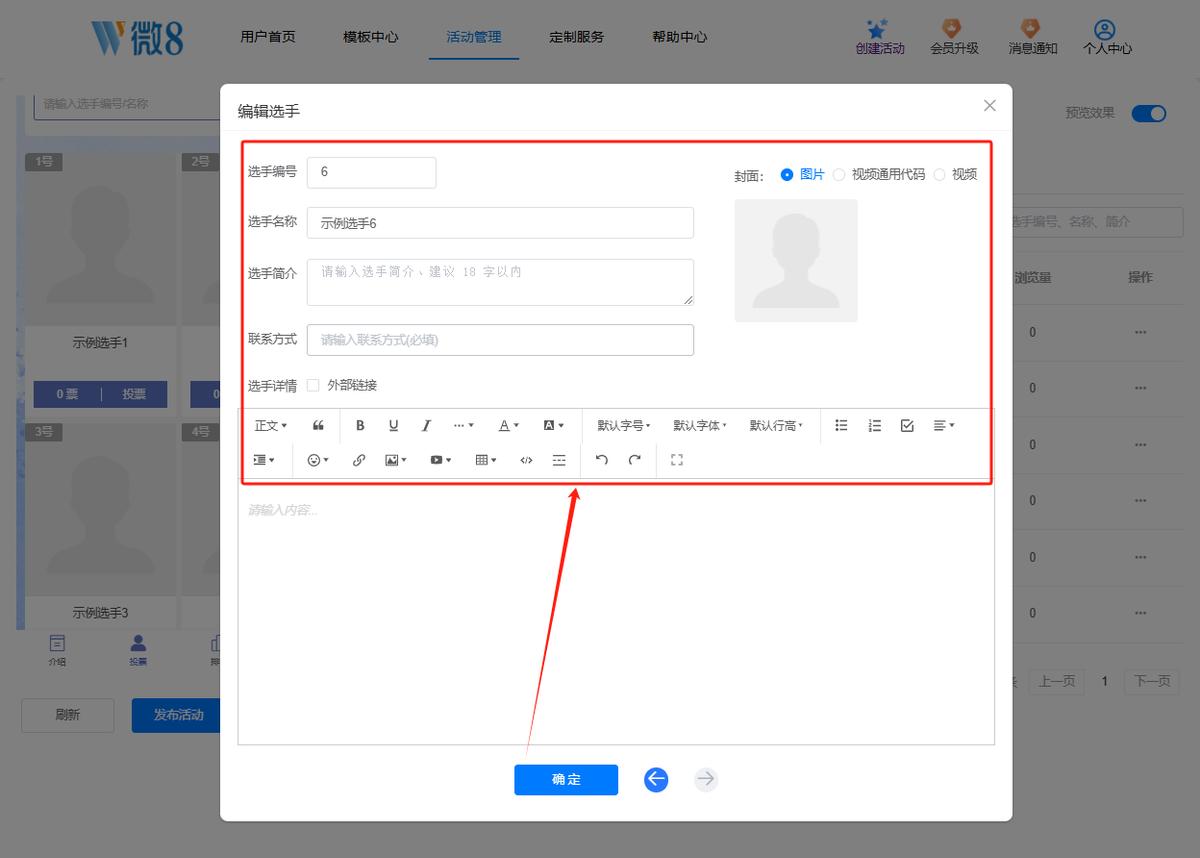Switch editor to fullscreen mode

click(x=677, y=460)
